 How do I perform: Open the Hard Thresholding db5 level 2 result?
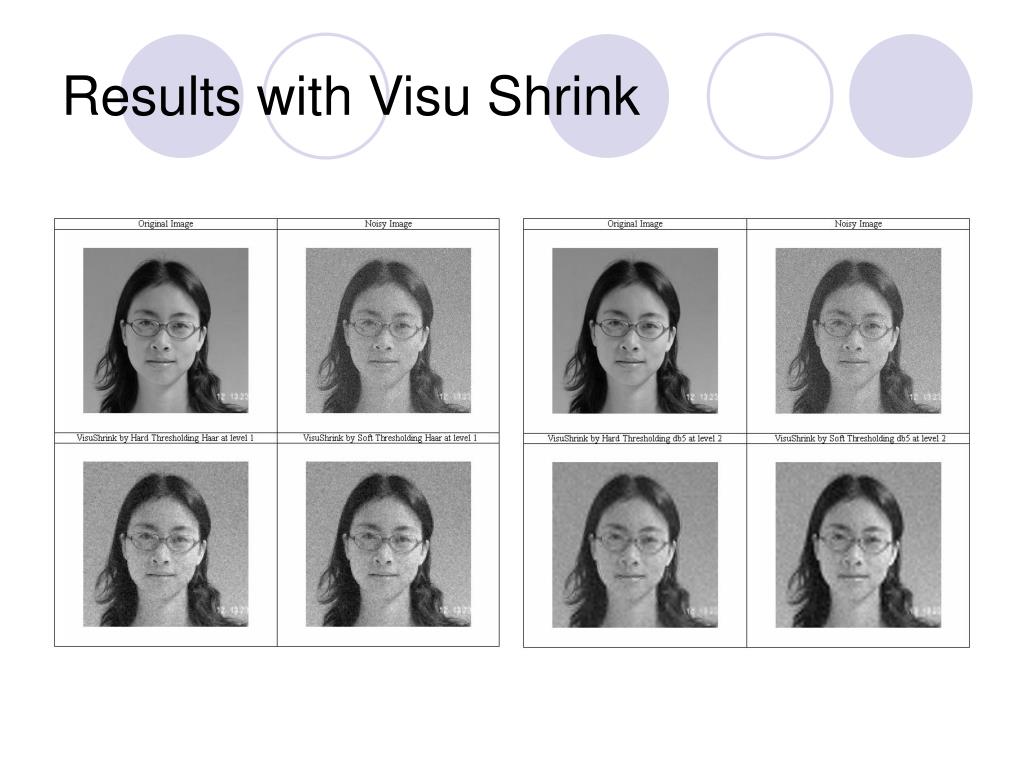[x=635, y=545]
